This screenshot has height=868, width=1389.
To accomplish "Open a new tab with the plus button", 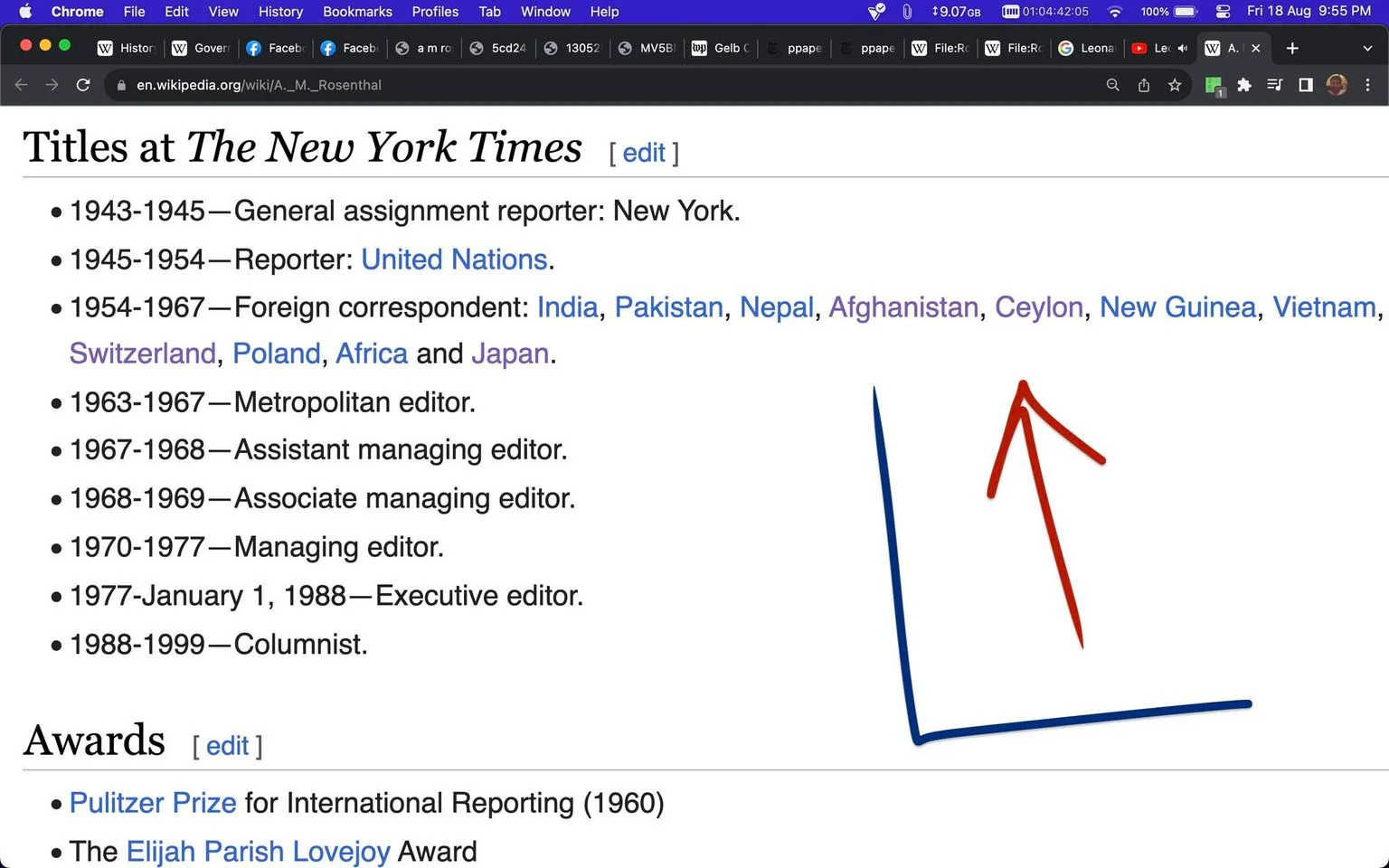I will click(x=1292, y=48).
